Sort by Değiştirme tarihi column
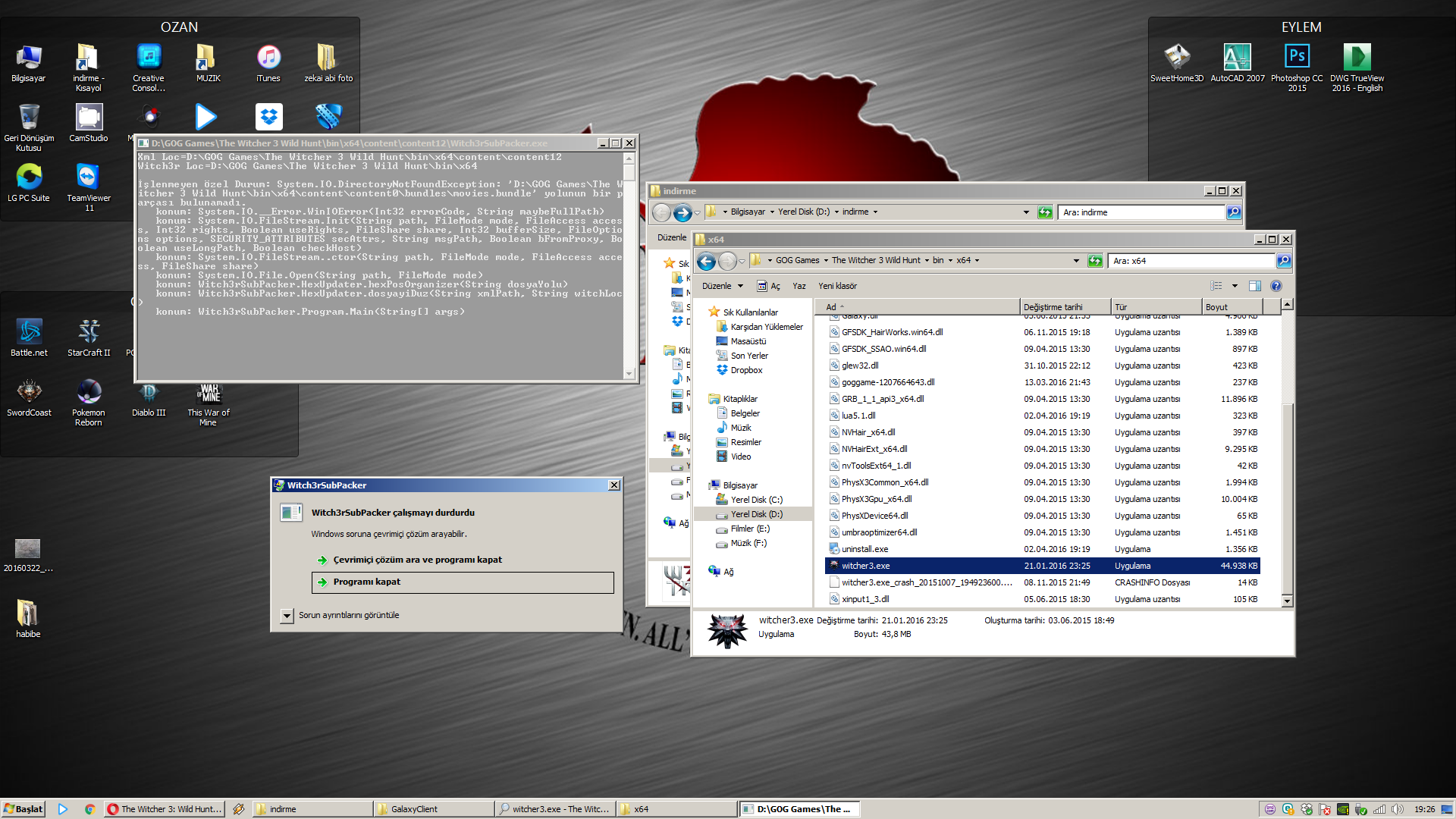Screen dimensions: 1456x819 click(x=1065, y=307)
